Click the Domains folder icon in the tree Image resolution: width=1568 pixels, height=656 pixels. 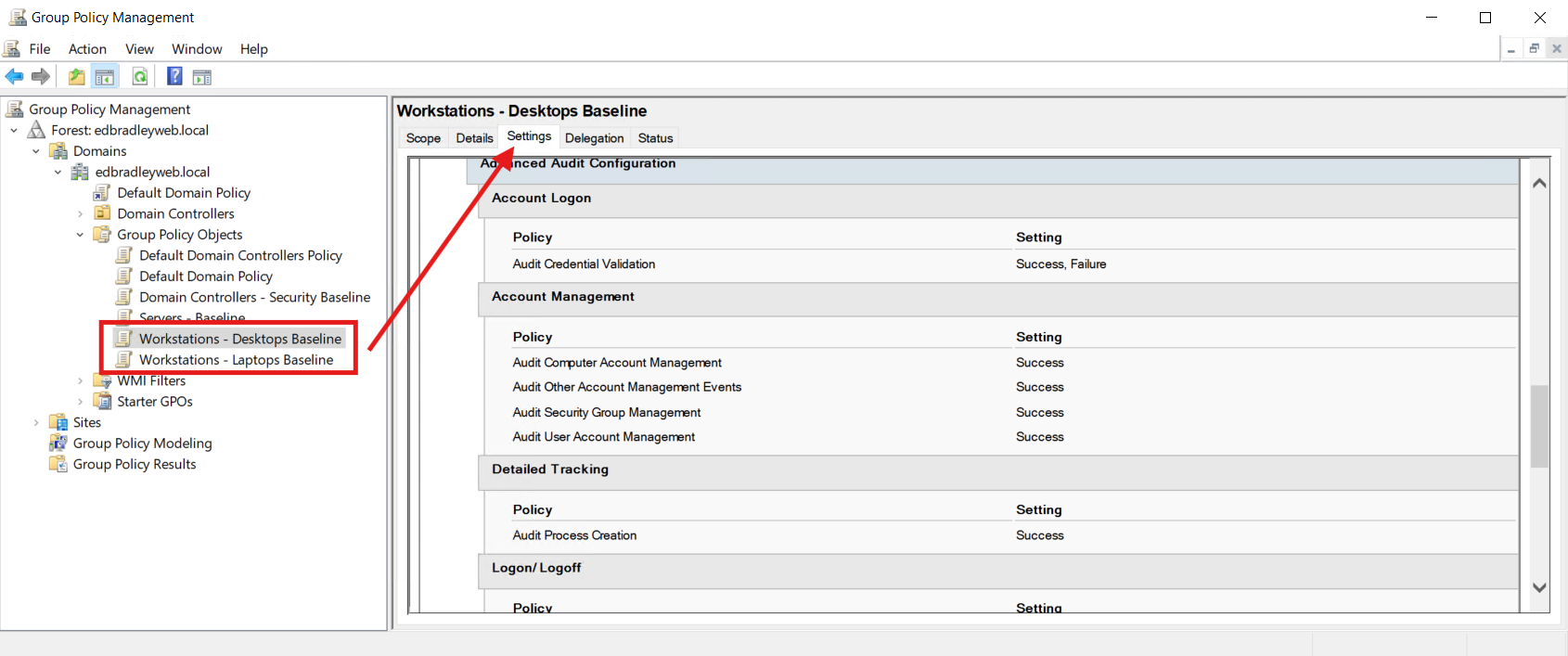58,151
